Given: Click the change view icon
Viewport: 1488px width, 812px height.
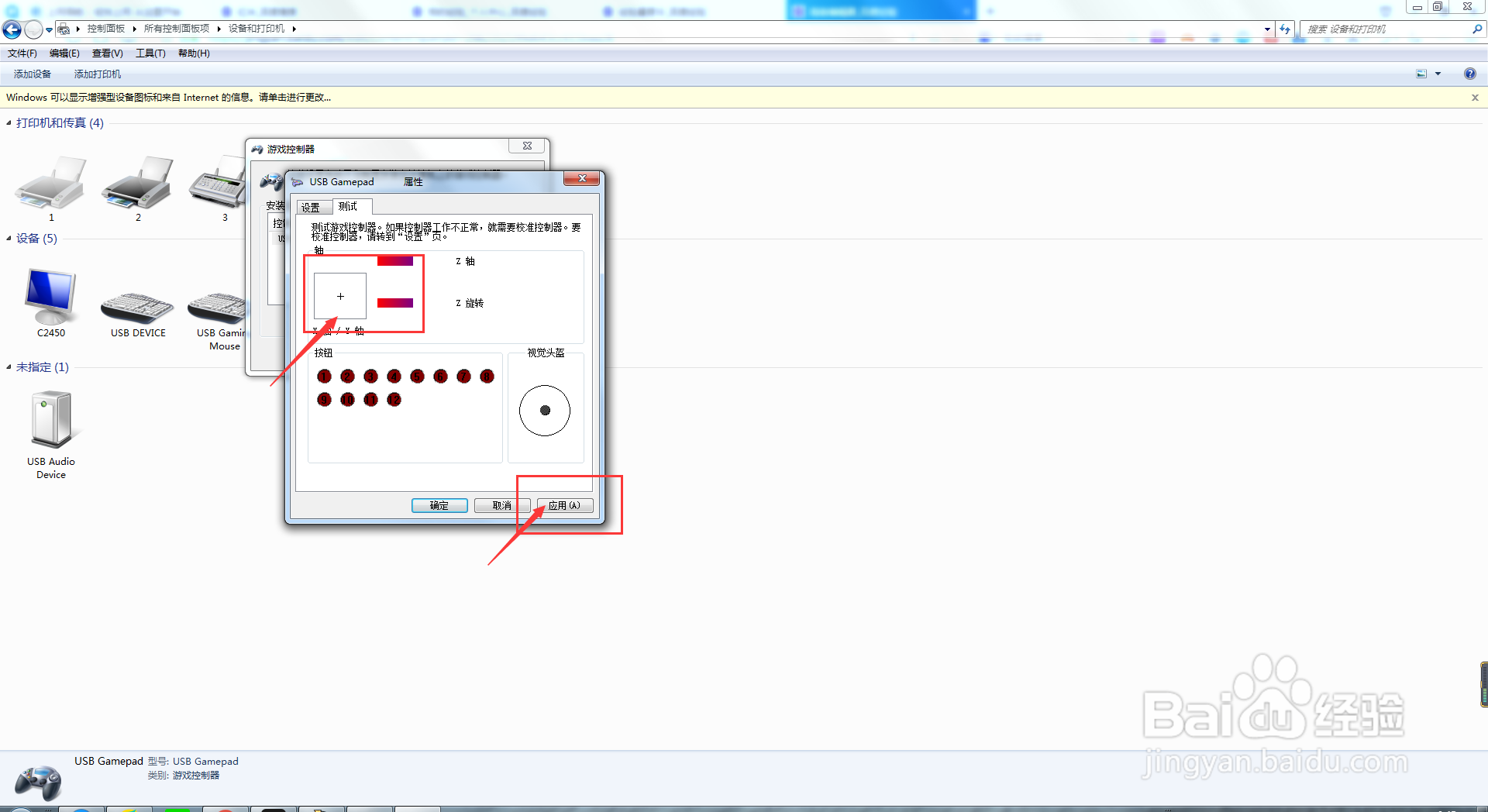Looking at the screenshot, I should [1421, 74].
